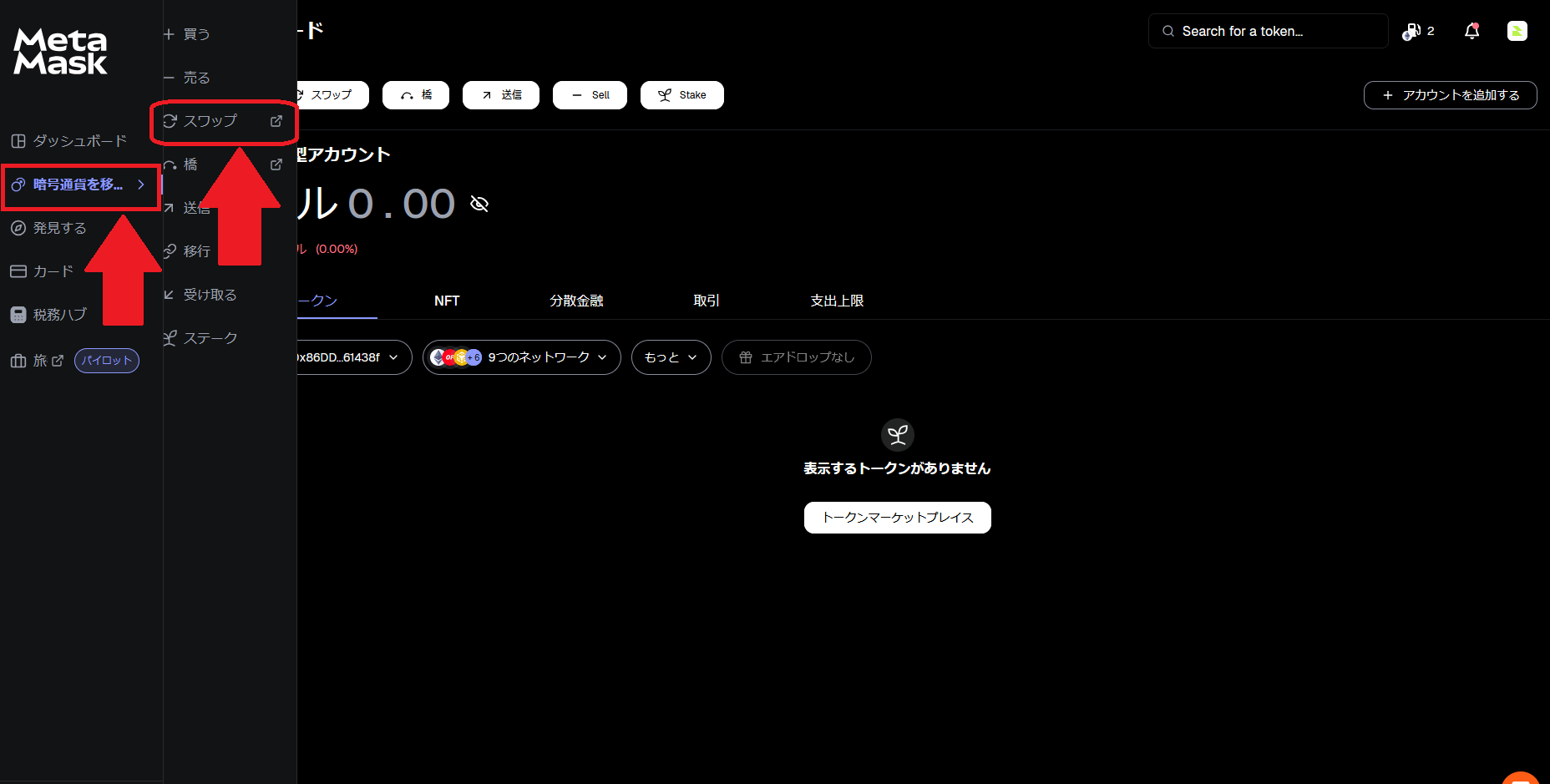Open the 税務ハブ sidebar section
The image size is (1550, 784).
(x=58, y=314)
